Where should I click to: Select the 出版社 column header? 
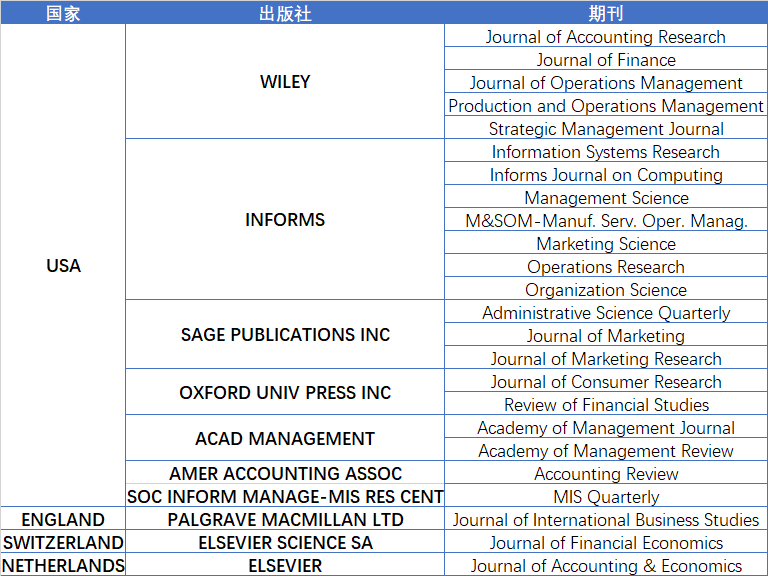coord(285,13)
